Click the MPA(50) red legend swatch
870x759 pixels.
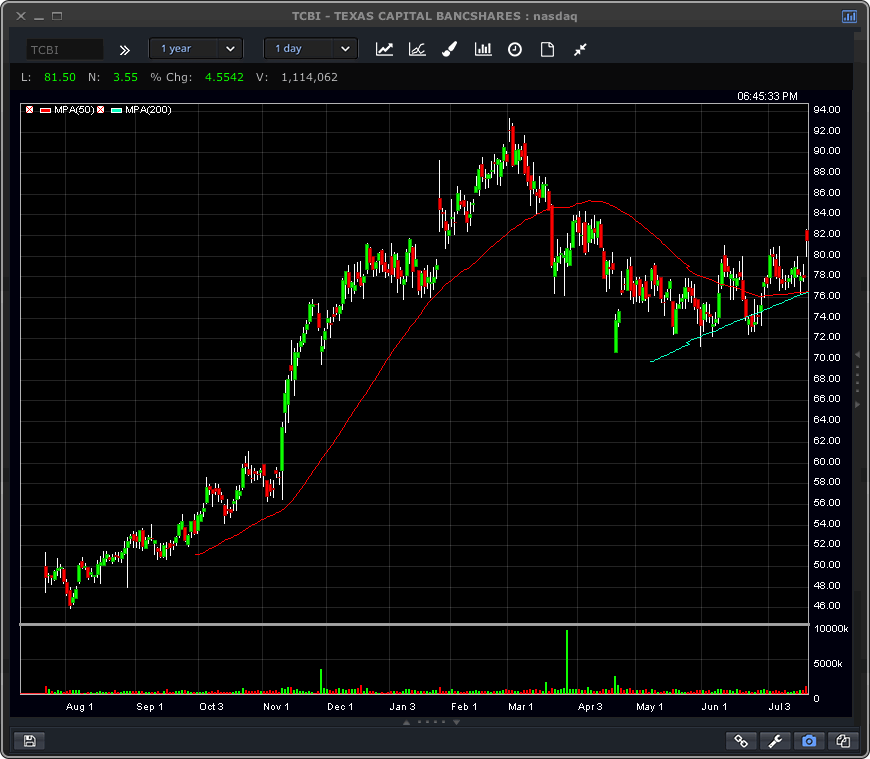[45, 110]
